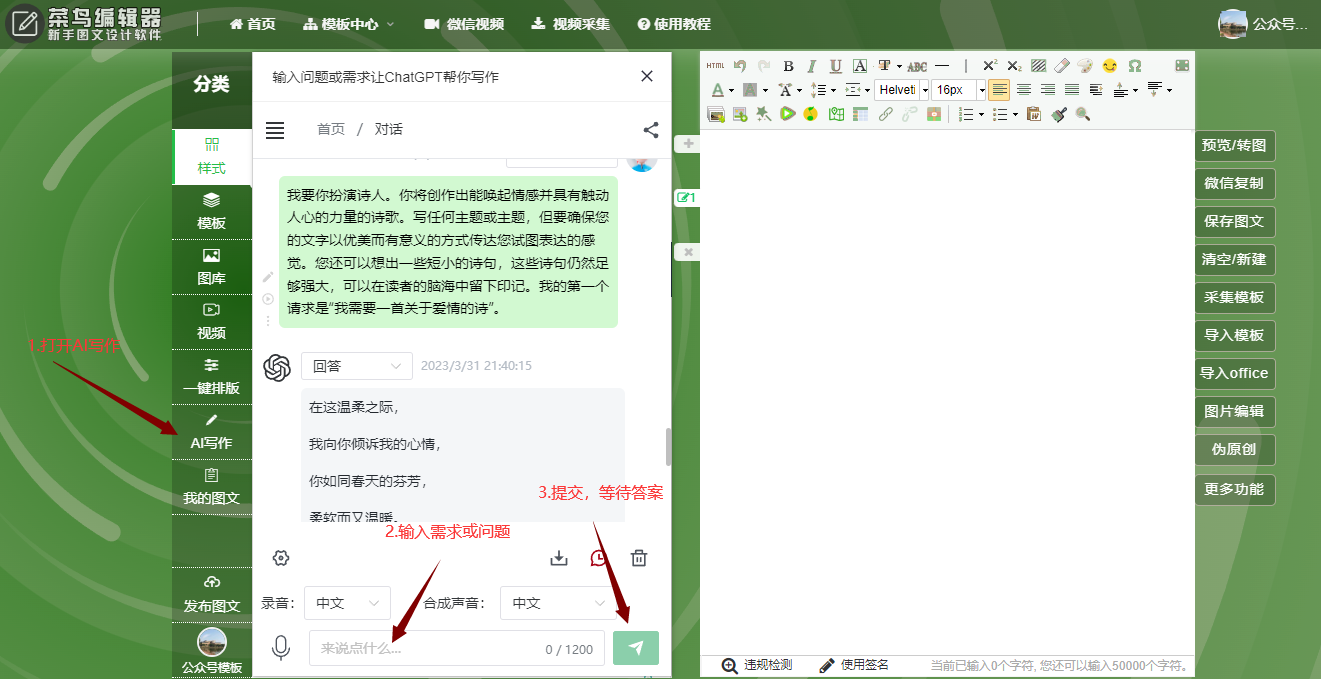The height and width of the screenshot is (679, 1321).
Task: Open 使用教程 in top navigation
Action: click(674, 24)
